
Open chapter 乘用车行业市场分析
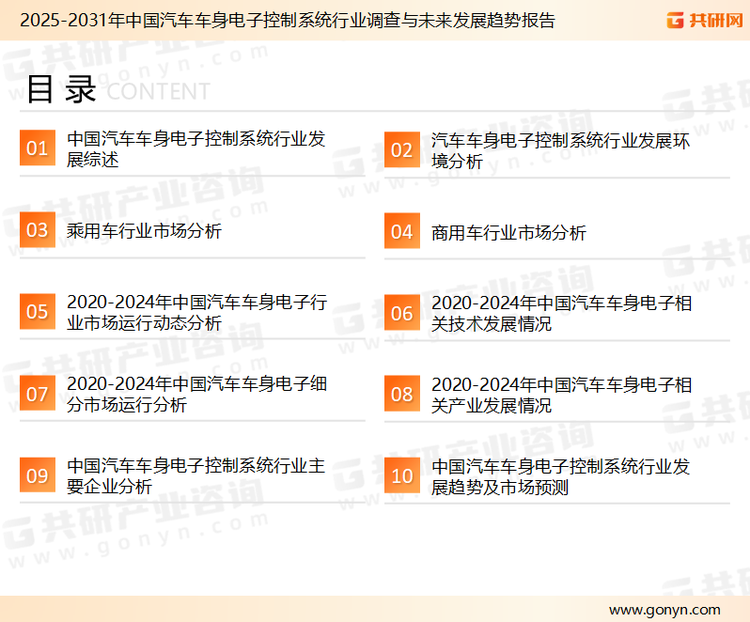pyautogui.click(x=144, y=231)
